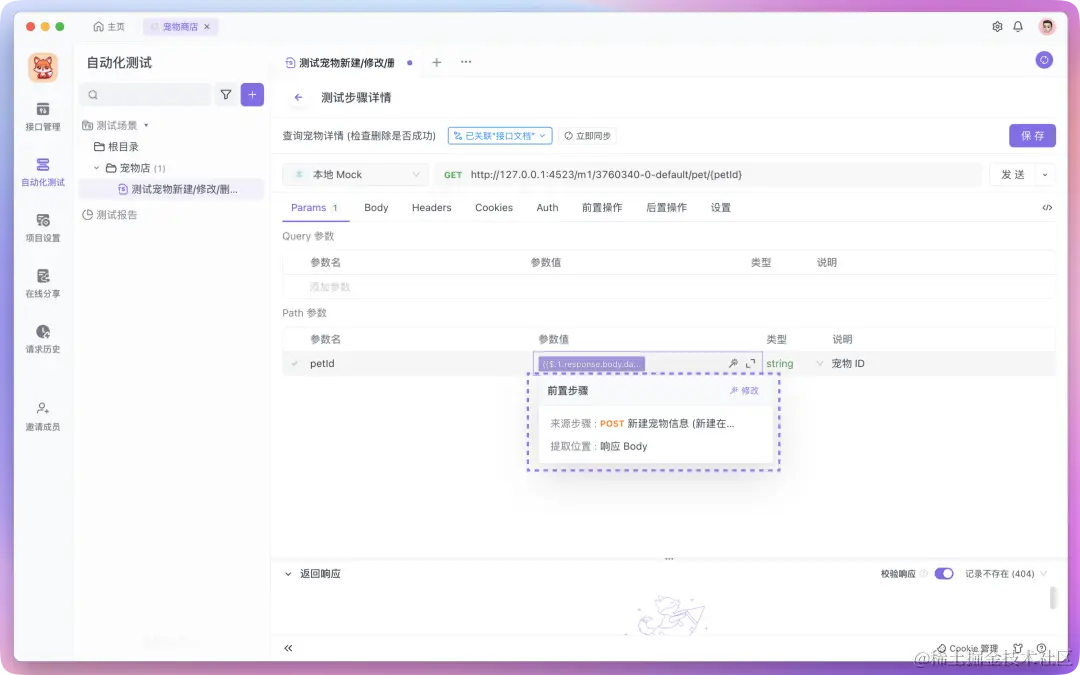Open code view via the </> icon
The height and width of the screenshot is (675, 1080).
pyautogui.click(x=1047, y=207)
